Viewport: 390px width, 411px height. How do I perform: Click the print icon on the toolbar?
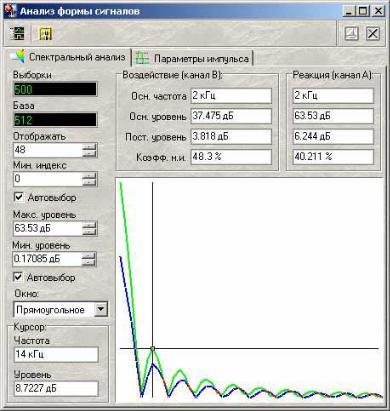pyautogui.click(x=351, y=34)
